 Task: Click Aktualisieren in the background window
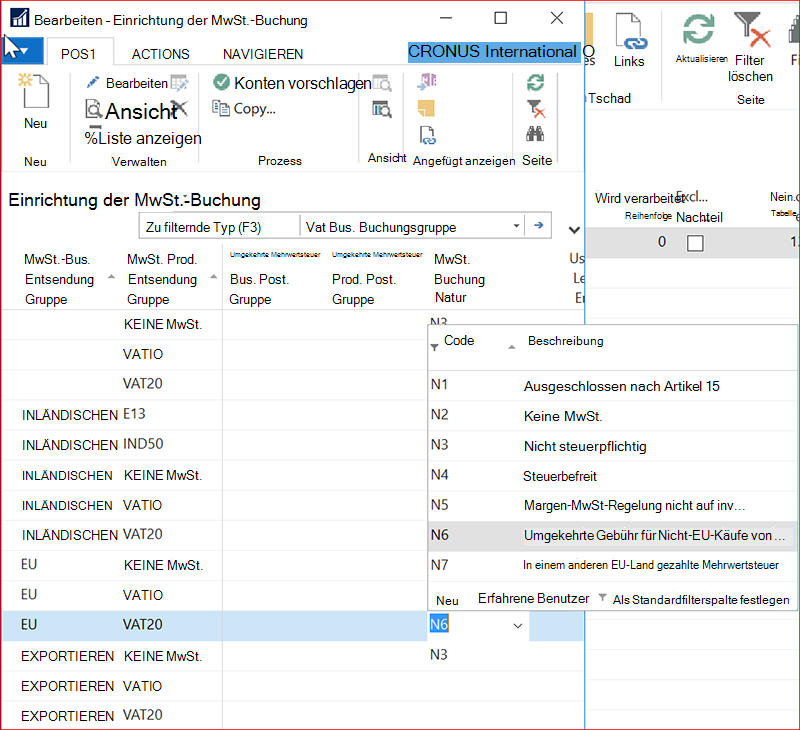click(x=701, y=39)
